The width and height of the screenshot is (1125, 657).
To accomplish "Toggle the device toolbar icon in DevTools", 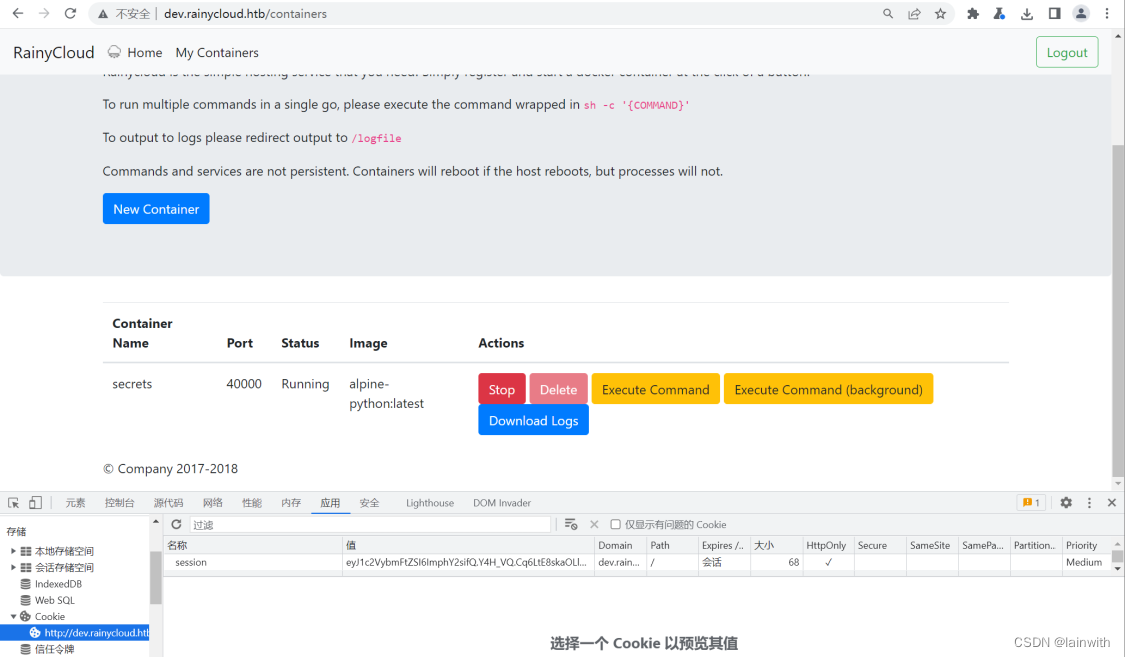I will click(x=35, y=503).
